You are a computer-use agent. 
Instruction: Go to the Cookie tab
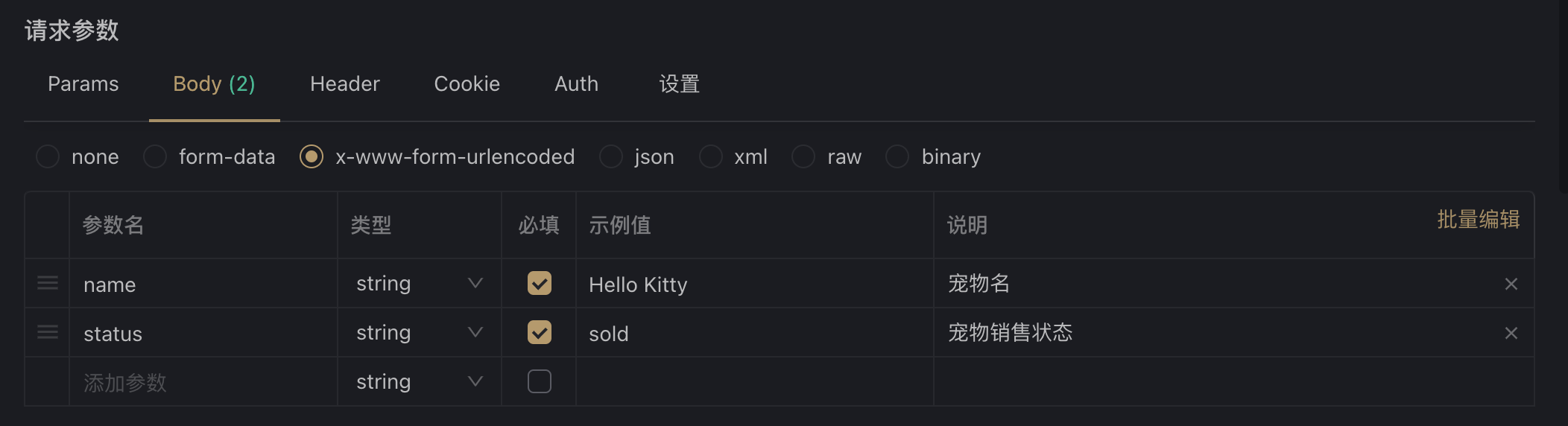pos(467,84)
